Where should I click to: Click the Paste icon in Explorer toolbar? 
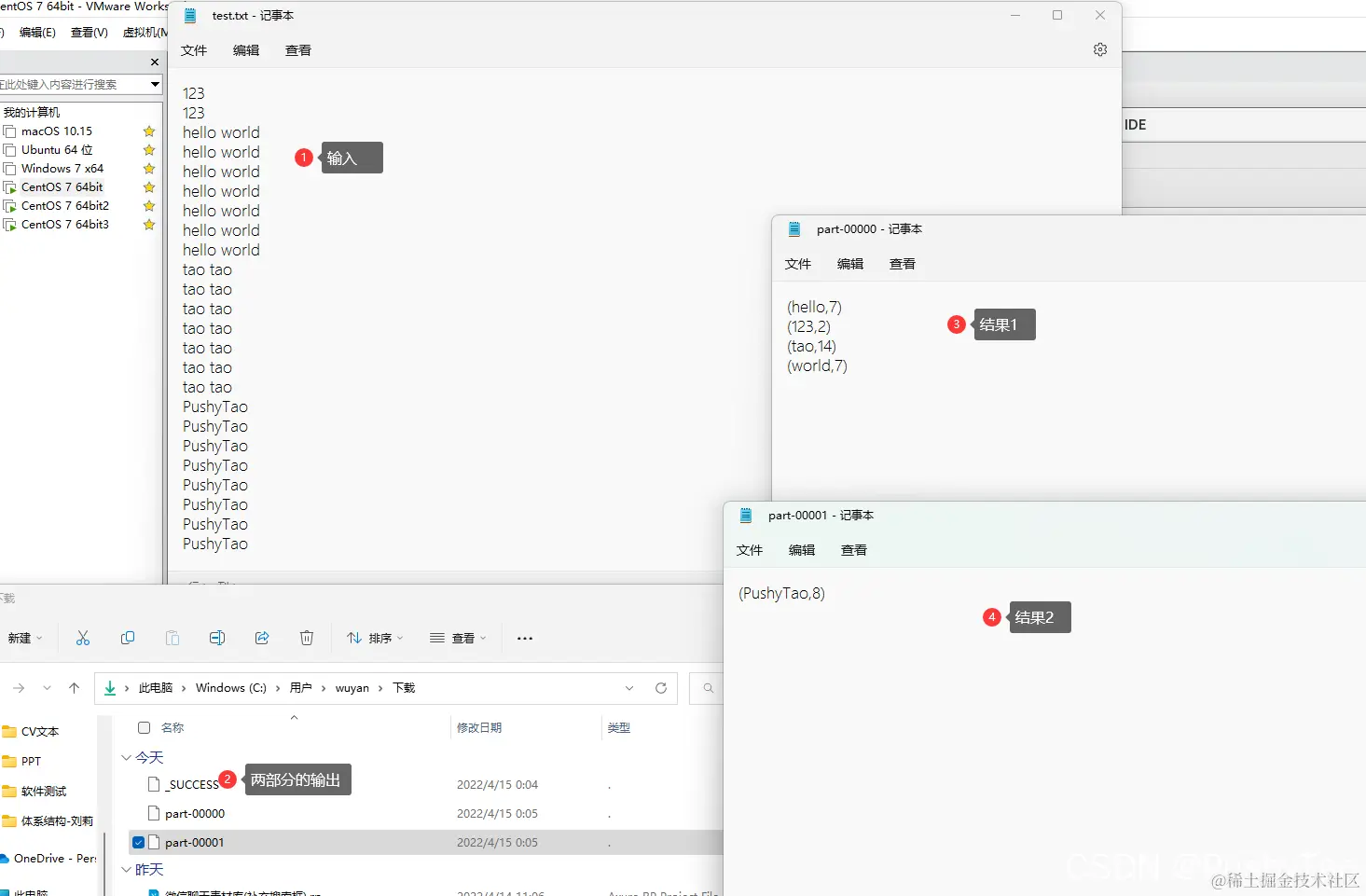coord(172,638)
